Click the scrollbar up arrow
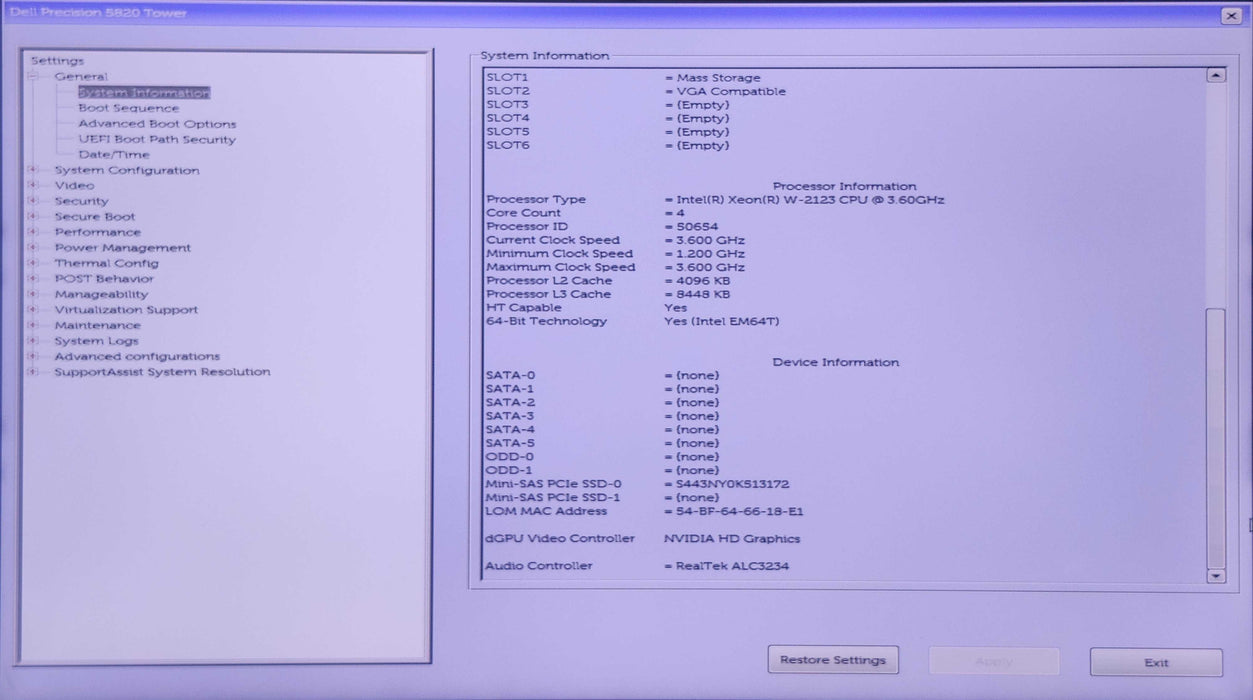This screenshot has width=1253, height=700. click(1216, 75)
